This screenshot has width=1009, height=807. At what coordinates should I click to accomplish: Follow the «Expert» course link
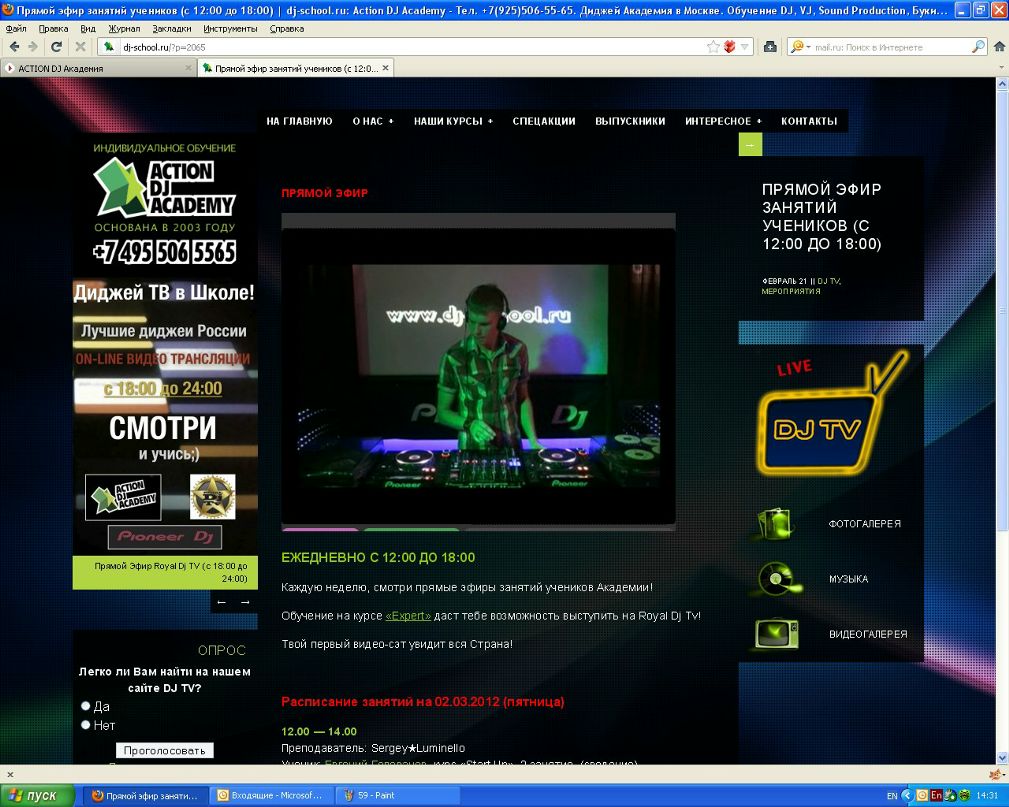pos(408,615)
